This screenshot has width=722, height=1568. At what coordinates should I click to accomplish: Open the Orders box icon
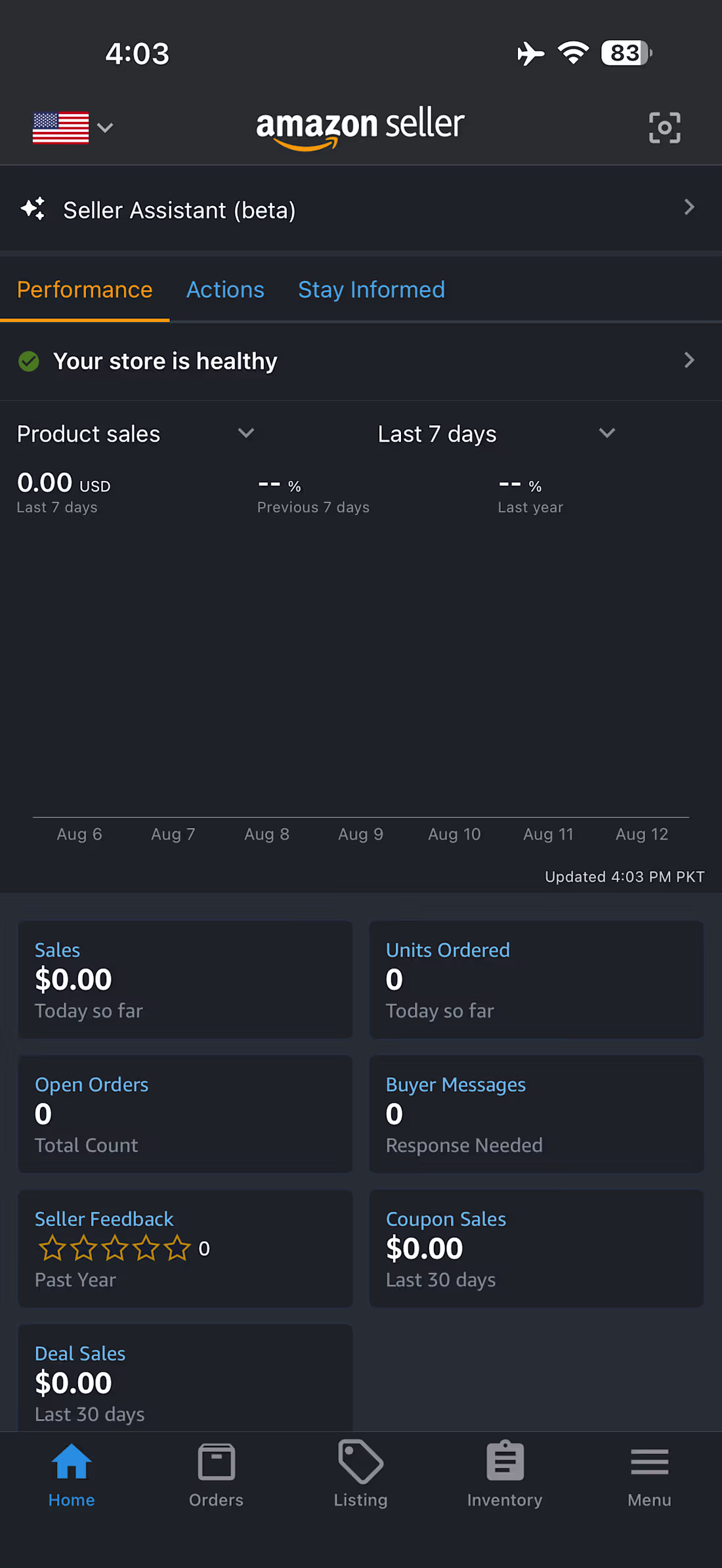216,1461
